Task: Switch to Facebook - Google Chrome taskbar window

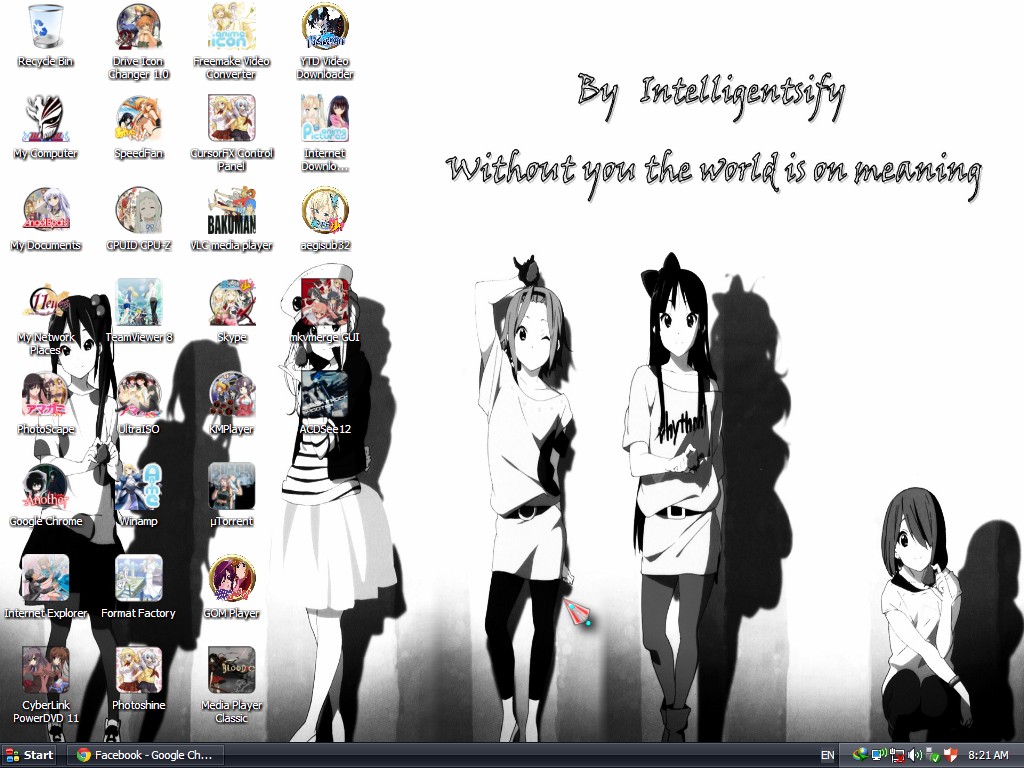Action: coord(145,755)
